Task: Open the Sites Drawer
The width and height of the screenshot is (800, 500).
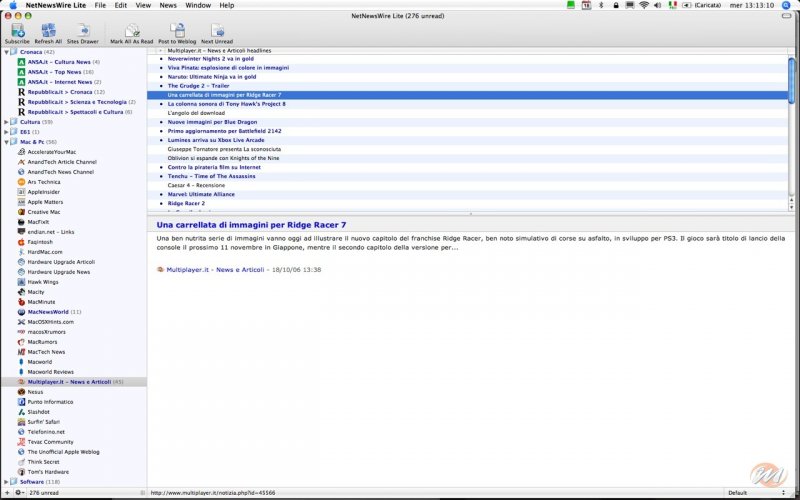Action: tap(83, 31)
